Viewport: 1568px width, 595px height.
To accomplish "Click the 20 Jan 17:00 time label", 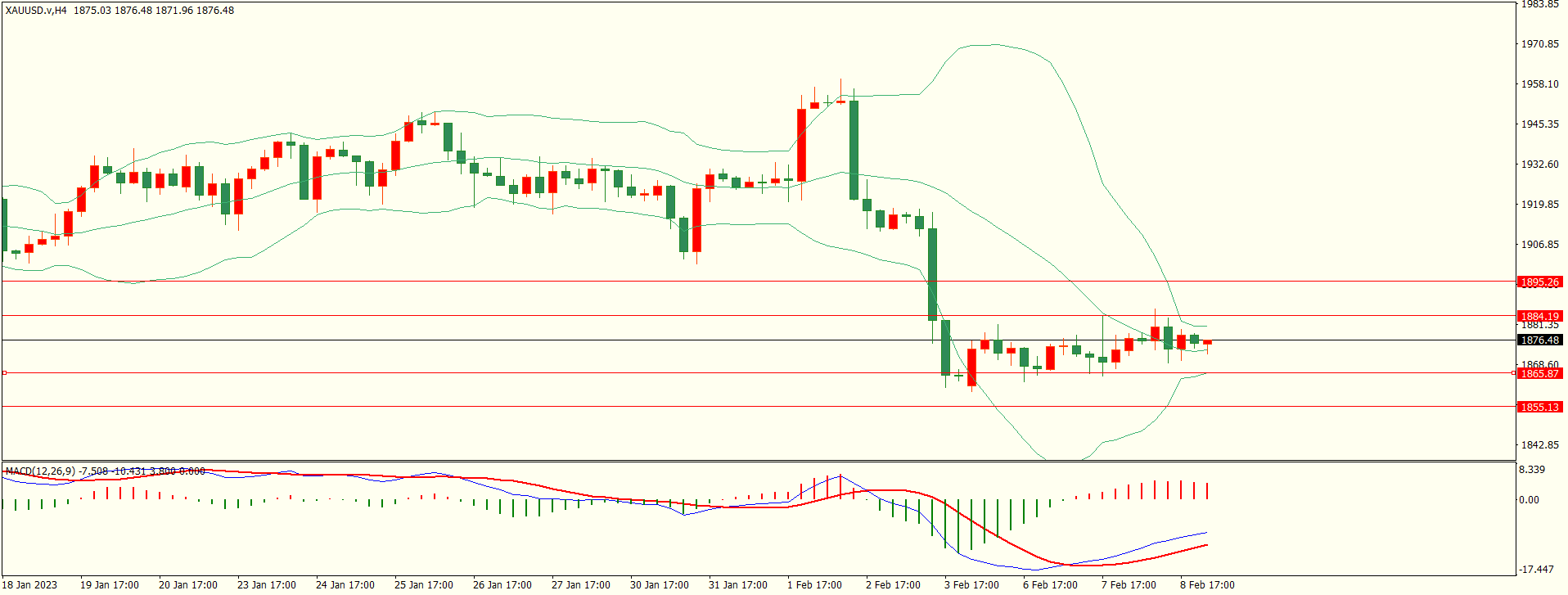I will tap(188, 585).
